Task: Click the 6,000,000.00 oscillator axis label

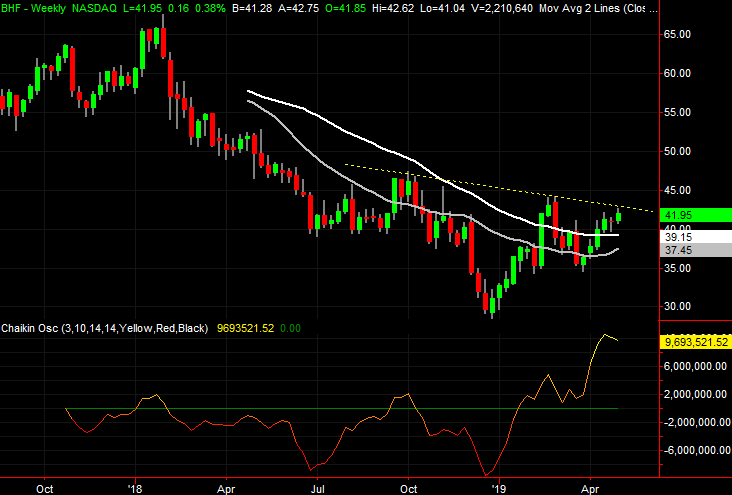Action: coord(697,367)
